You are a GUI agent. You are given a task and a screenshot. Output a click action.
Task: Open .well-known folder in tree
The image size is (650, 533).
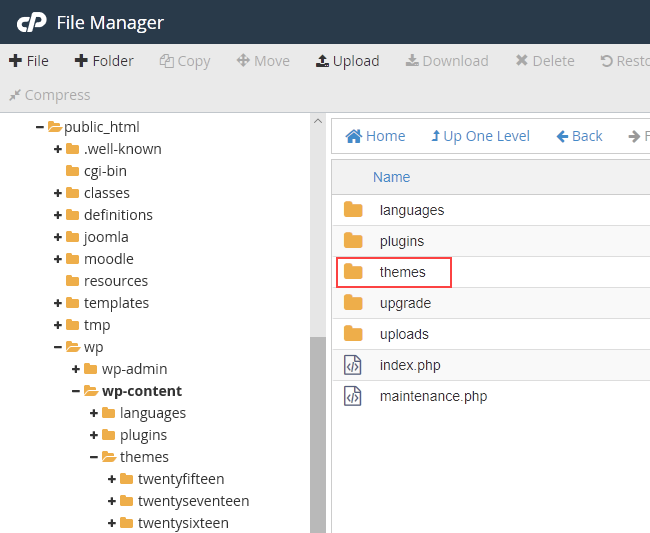(123, 149)
